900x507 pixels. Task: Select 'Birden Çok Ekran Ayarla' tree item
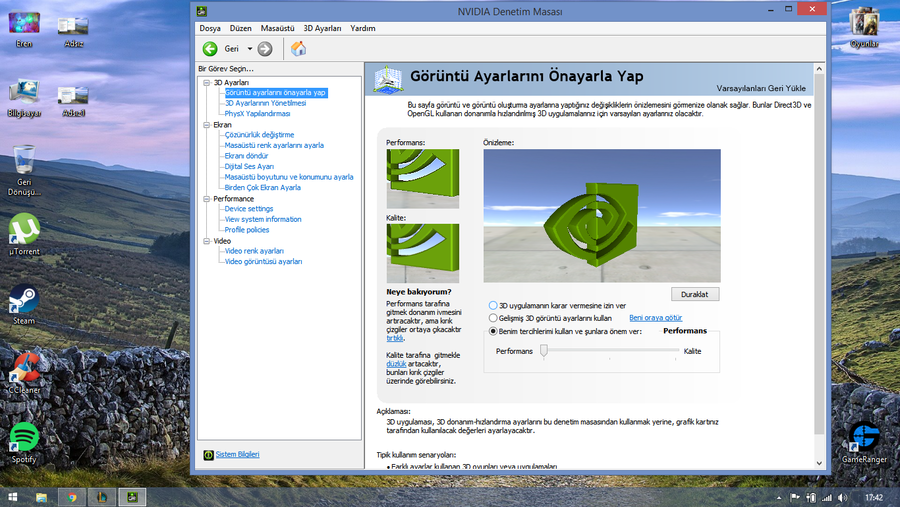[262, 188]
